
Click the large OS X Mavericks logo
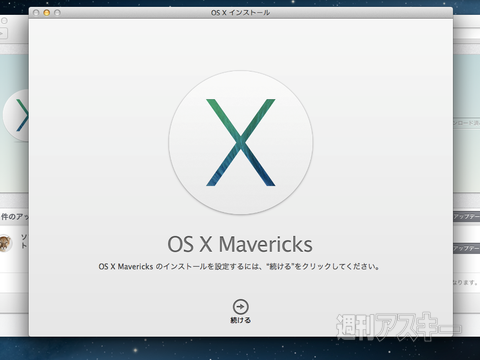[x=241, y=142]
